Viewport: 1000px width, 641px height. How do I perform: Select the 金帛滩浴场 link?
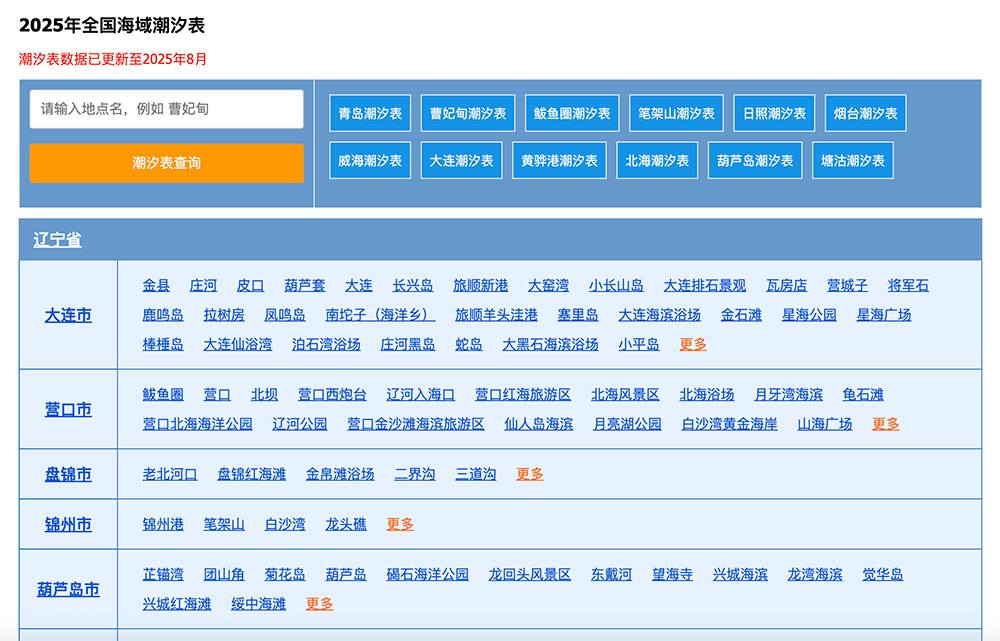340,474
